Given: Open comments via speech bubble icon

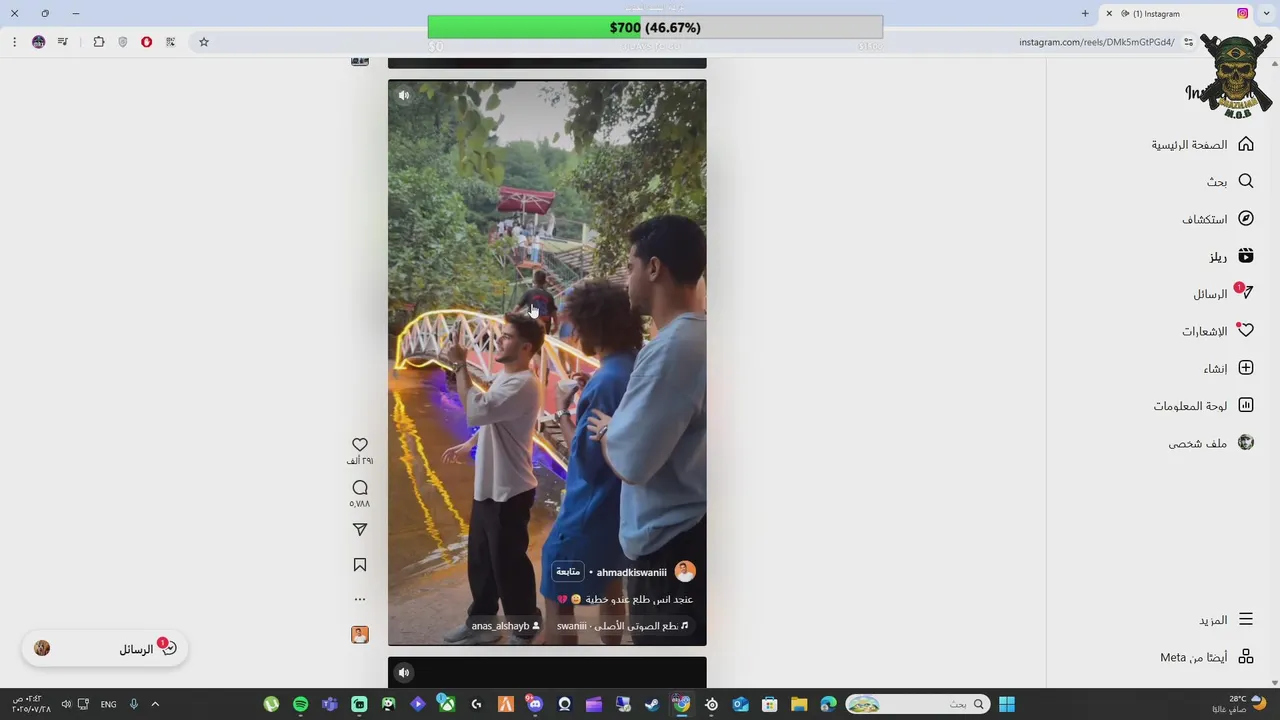Looking at the screenshot, I should tap(360, 487).
